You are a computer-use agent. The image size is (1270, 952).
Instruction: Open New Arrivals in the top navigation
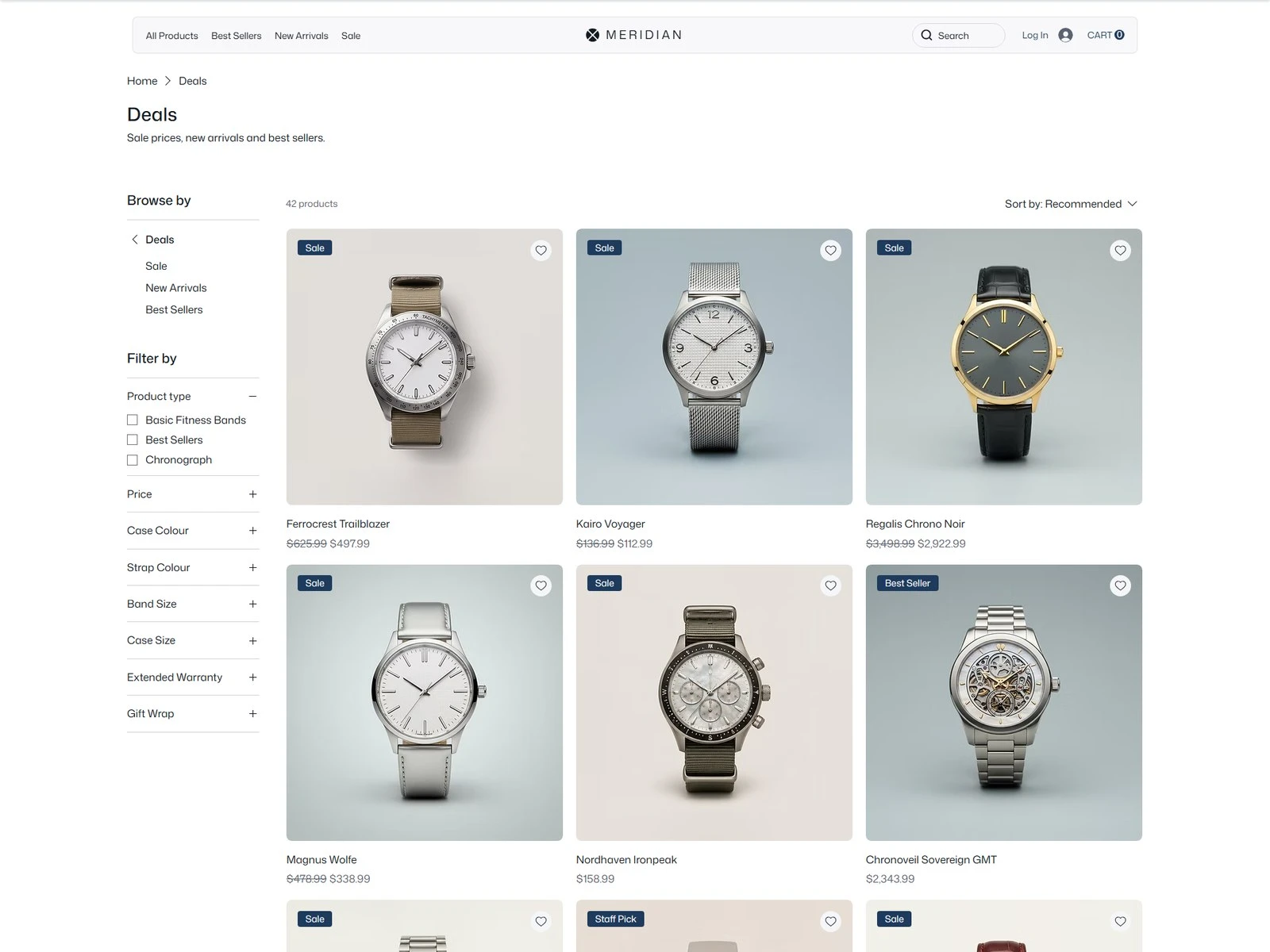301,36
